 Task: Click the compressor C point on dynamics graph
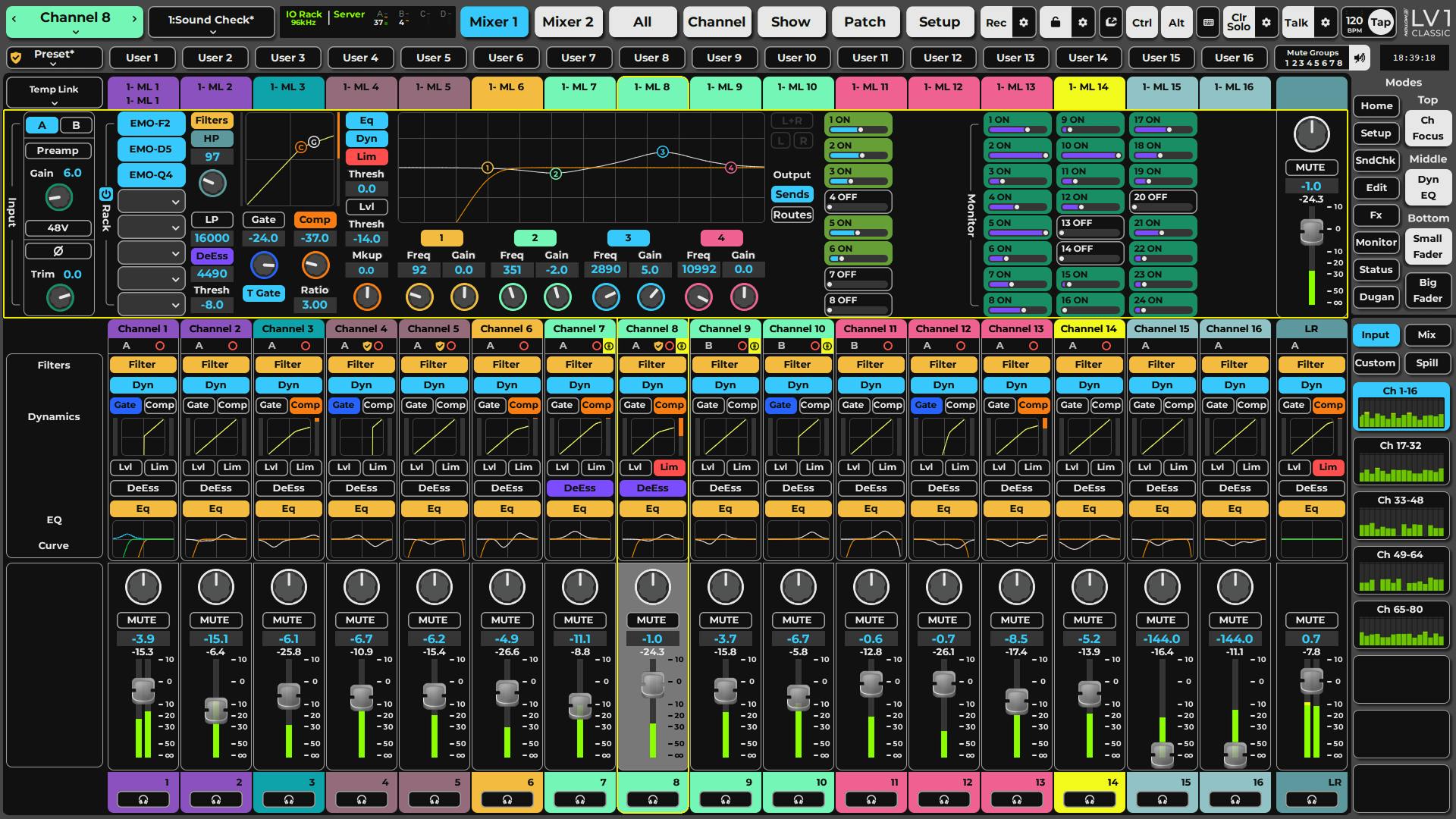(x=301, y=146)
